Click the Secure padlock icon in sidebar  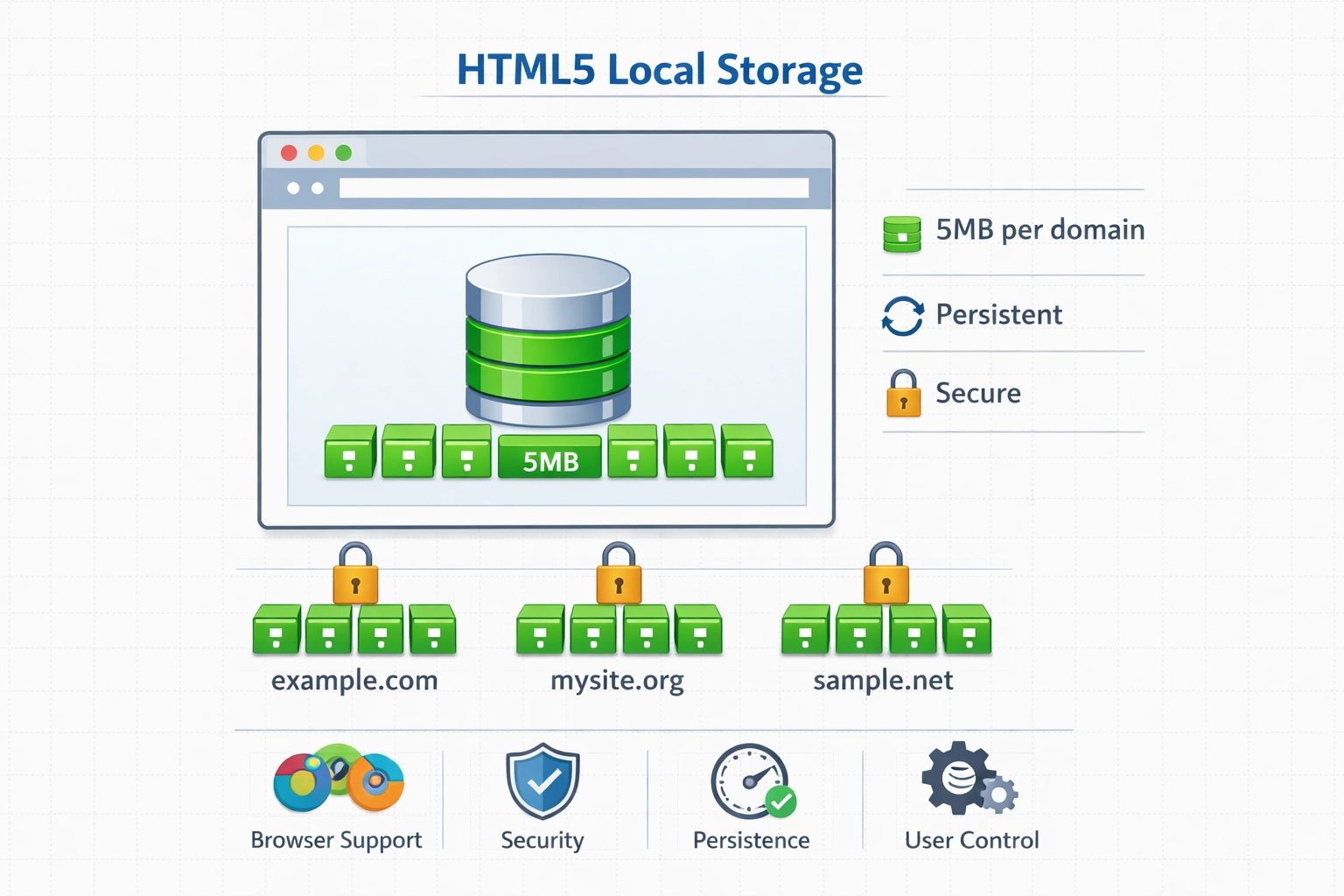[902, 395]
